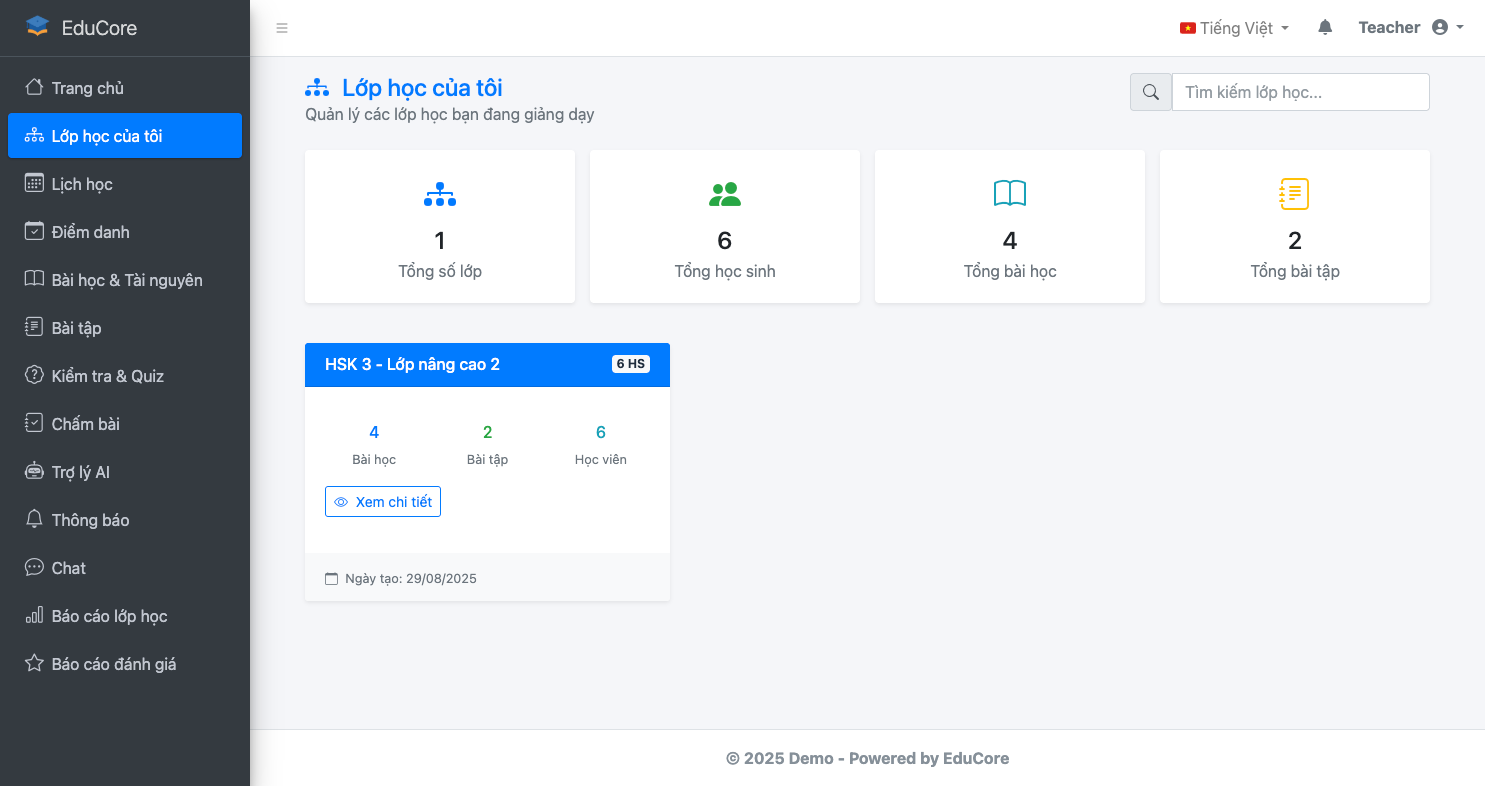Open the Chat section
The width and height of the screenshot is (1485, 786).
coord(70,567)
